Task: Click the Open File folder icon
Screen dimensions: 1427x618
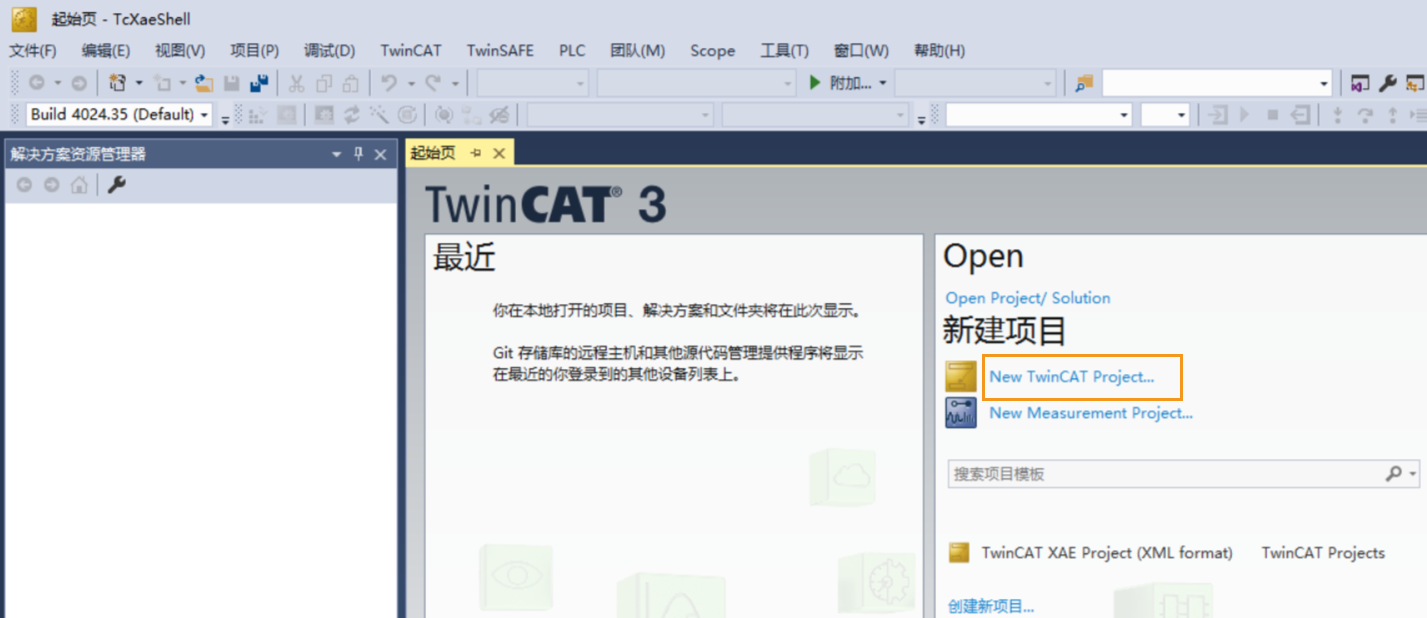Action: coord(204,83)
